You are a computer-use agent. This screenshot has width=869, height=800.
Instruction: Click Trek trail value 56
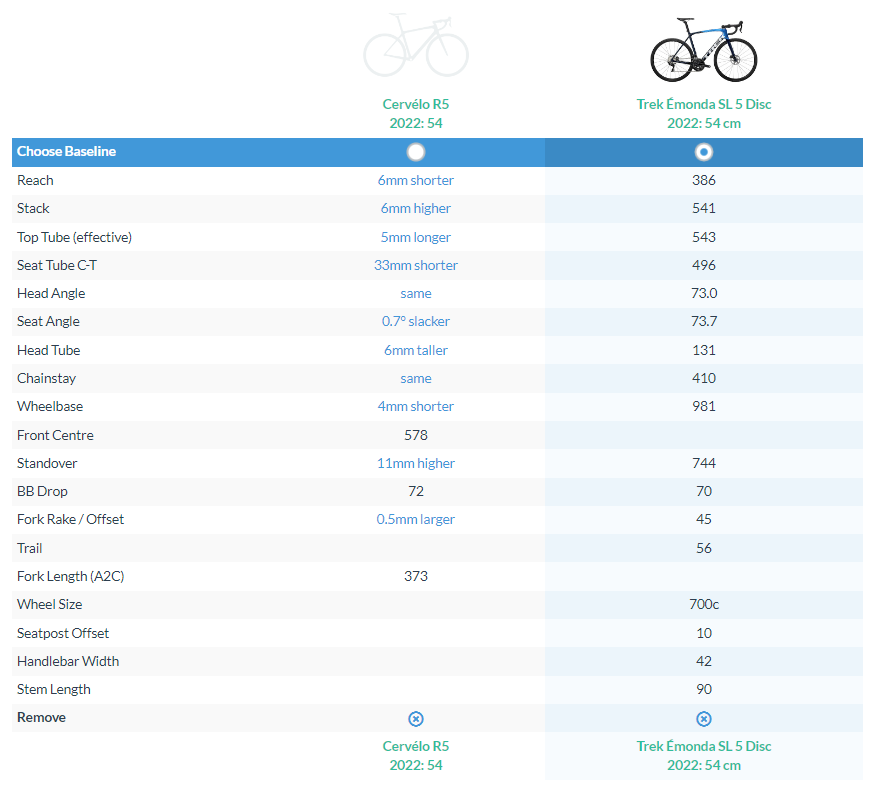point(703,548)
